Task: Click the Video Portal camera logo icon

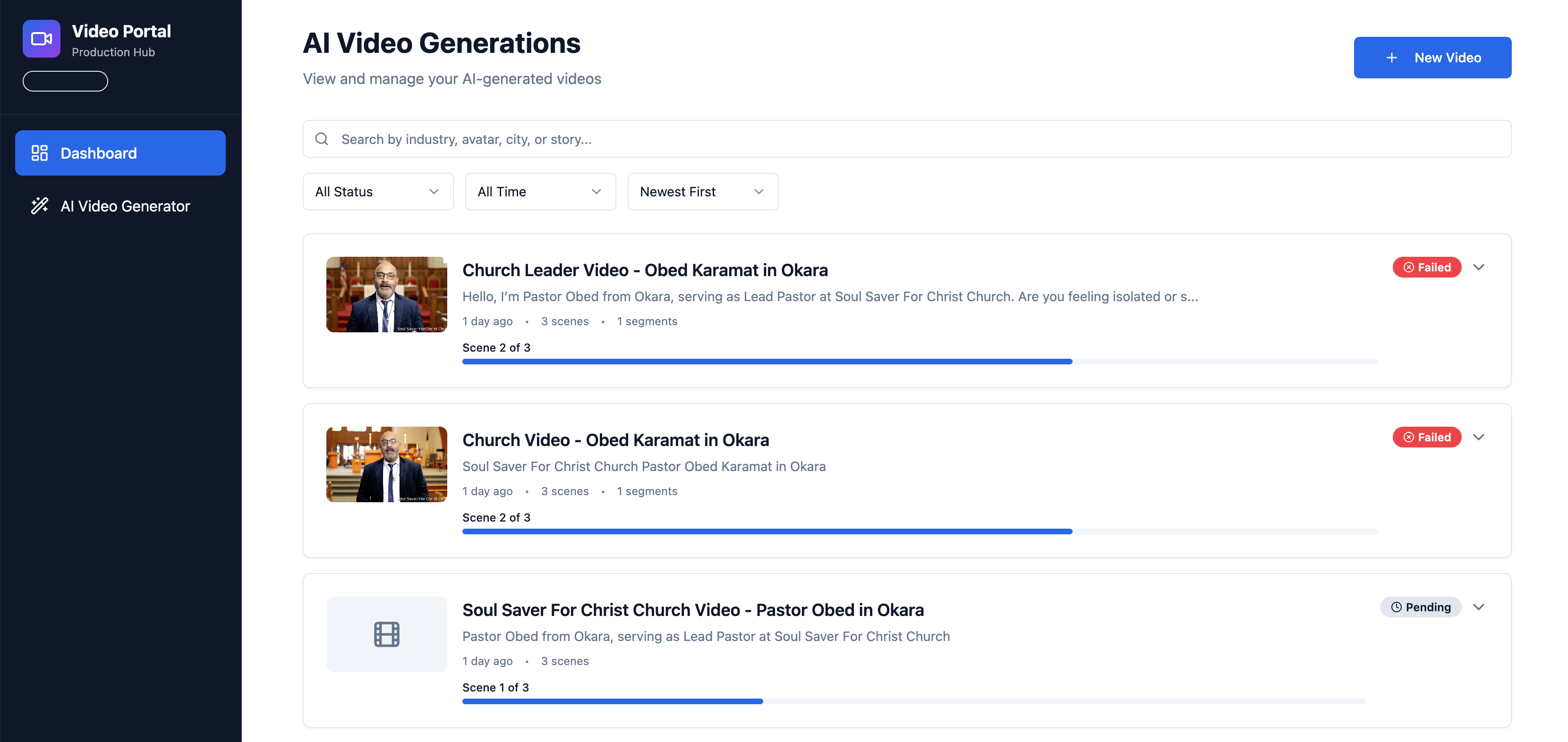Action: [x=42, y=39]
